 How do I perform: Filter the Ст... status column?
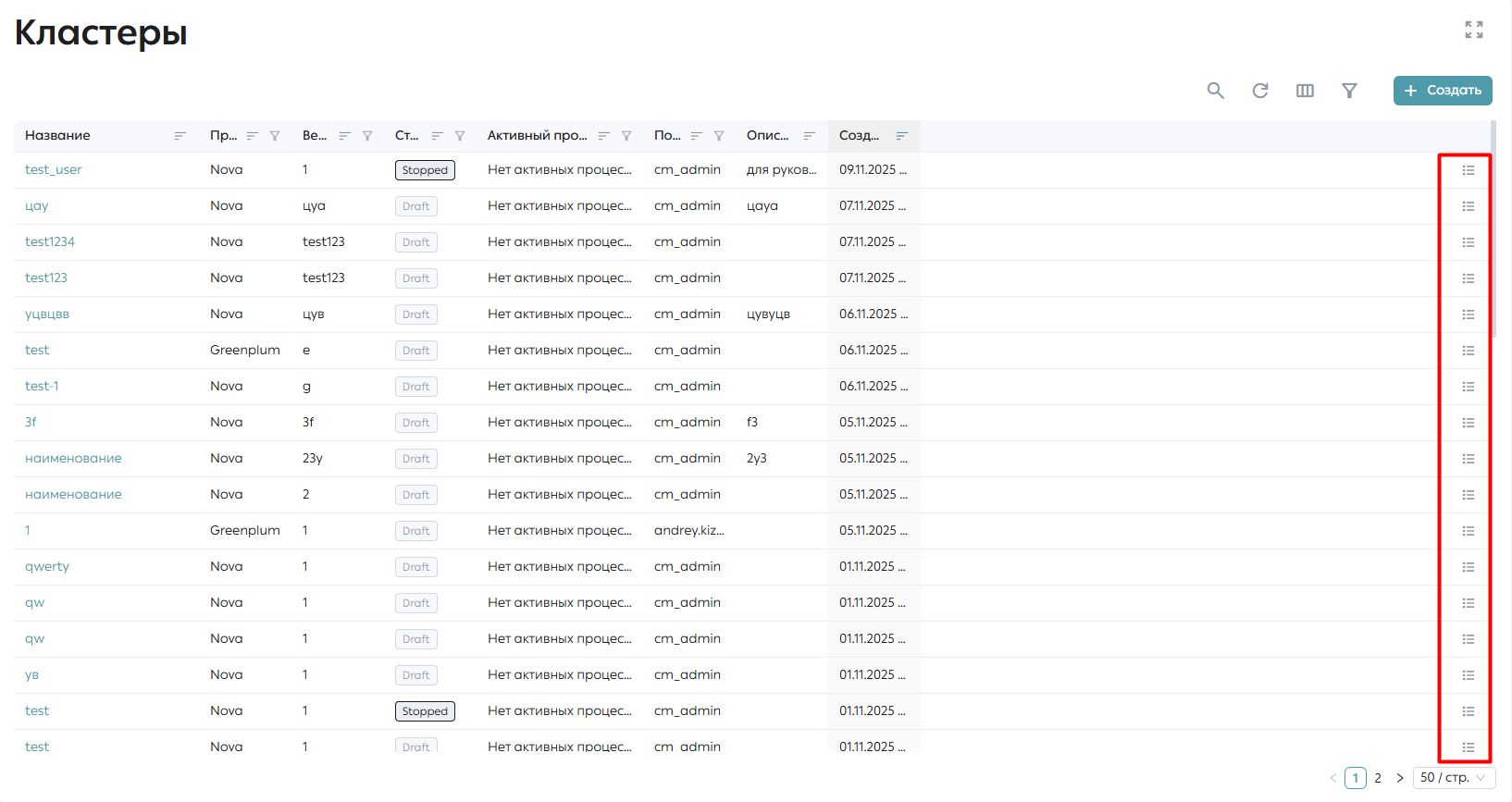[460, 136]
